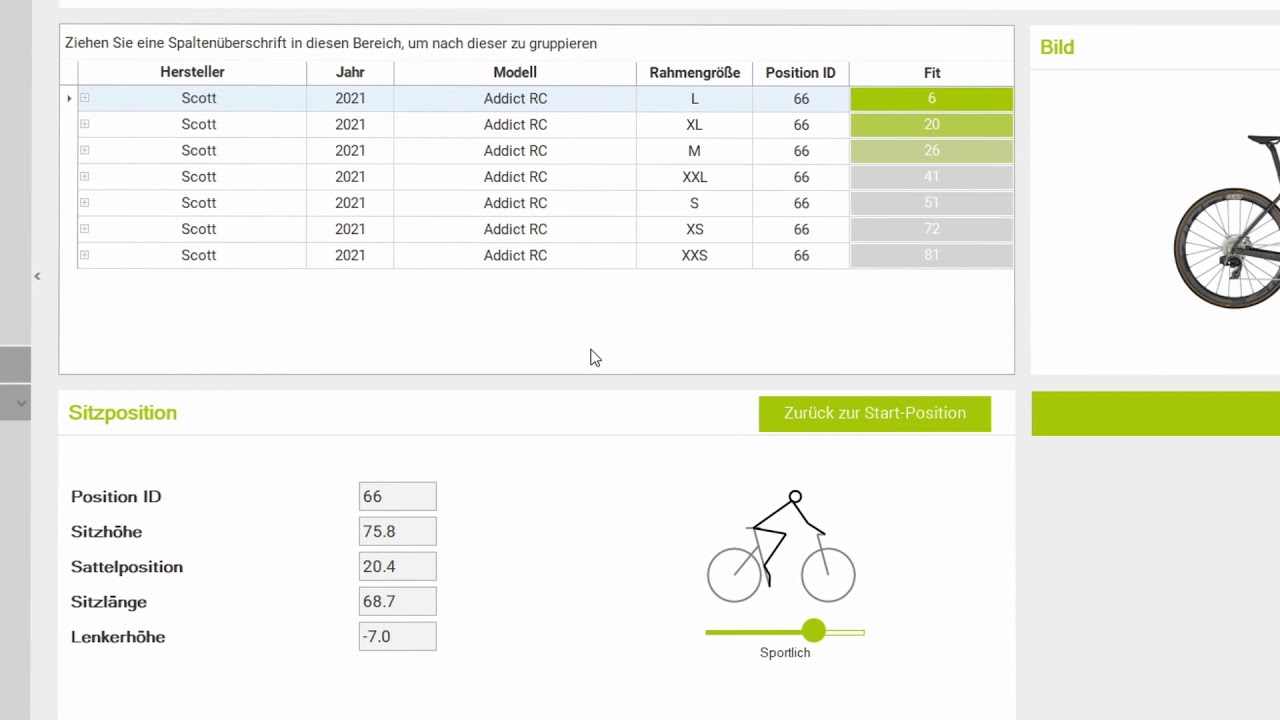Screen dimensions: 1280x720
Task: Select frame size XXS cell
Action: [694, 255]
